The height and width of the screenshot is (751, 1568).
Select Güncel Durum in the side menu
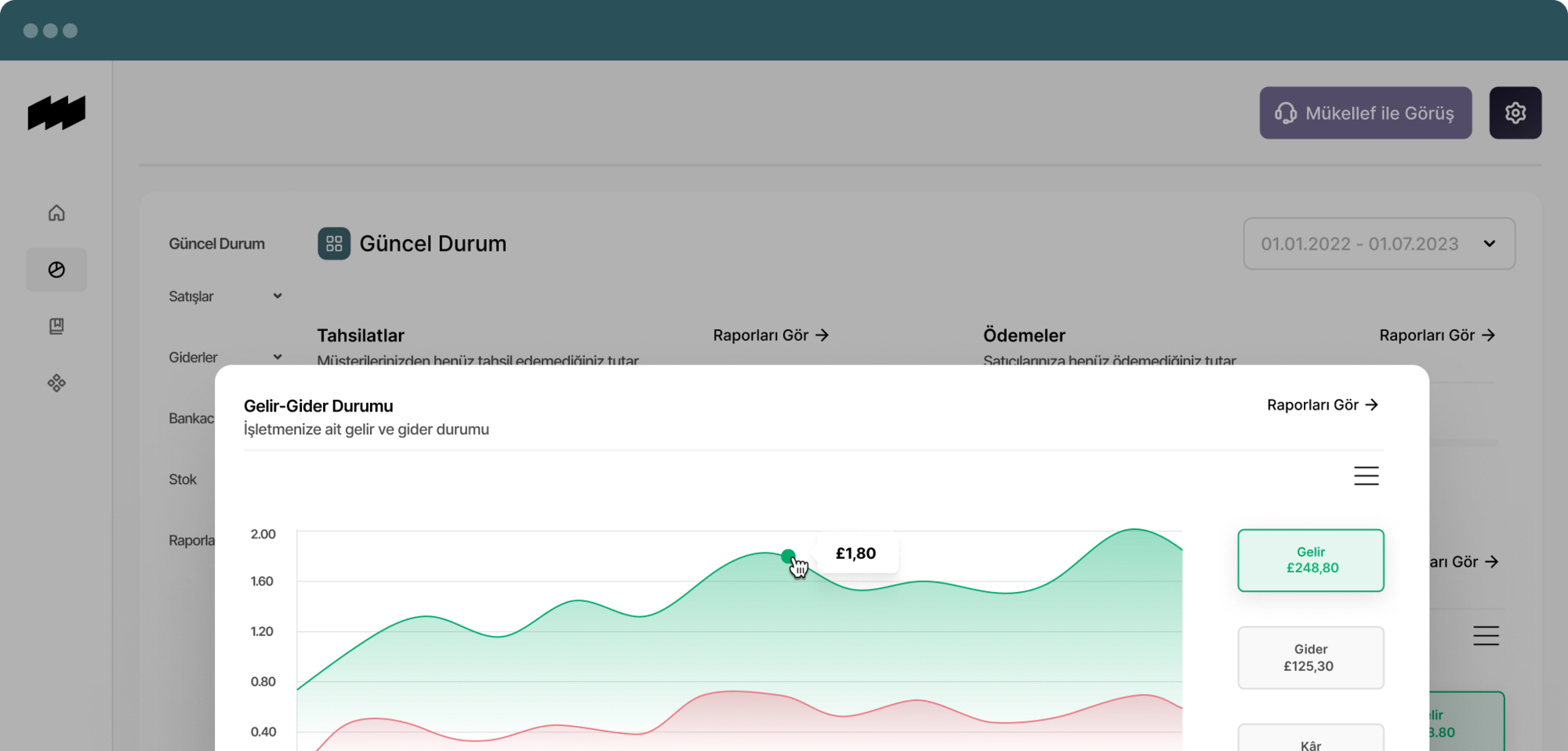pyautogui.click(x=217, y=244)
